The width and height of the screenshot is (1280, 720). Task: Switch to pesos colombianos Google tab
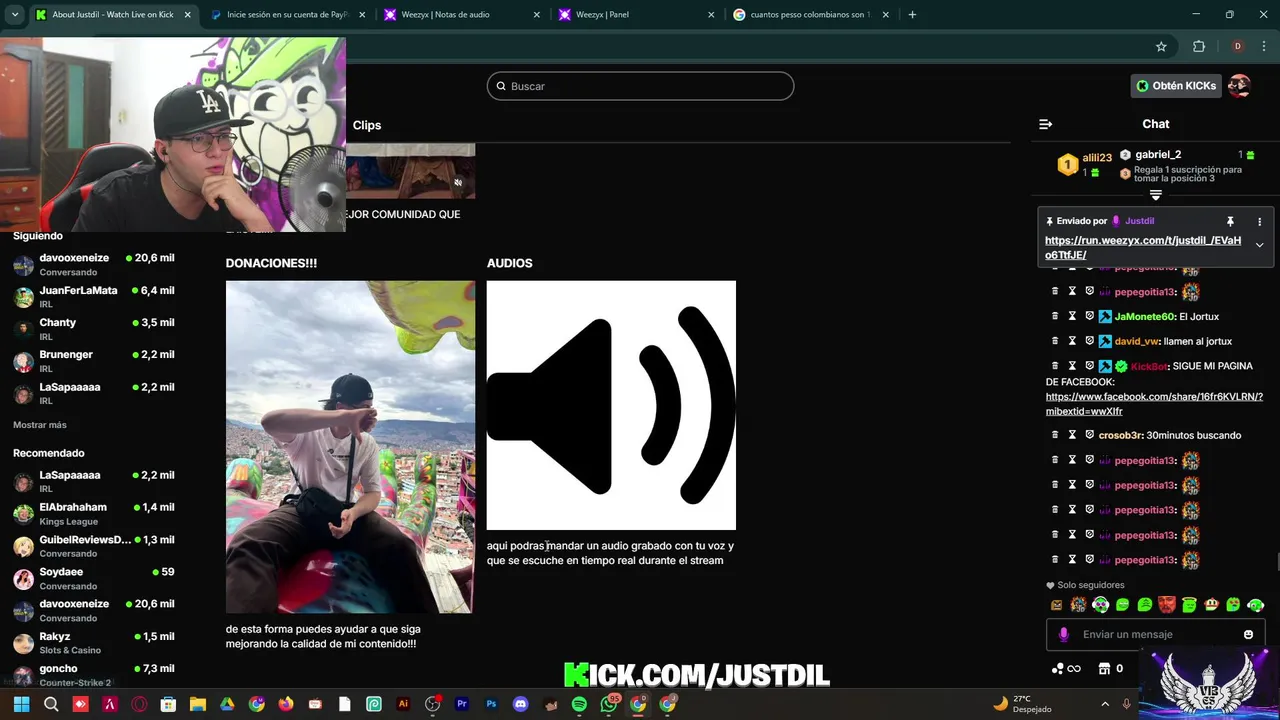(811, 15)
